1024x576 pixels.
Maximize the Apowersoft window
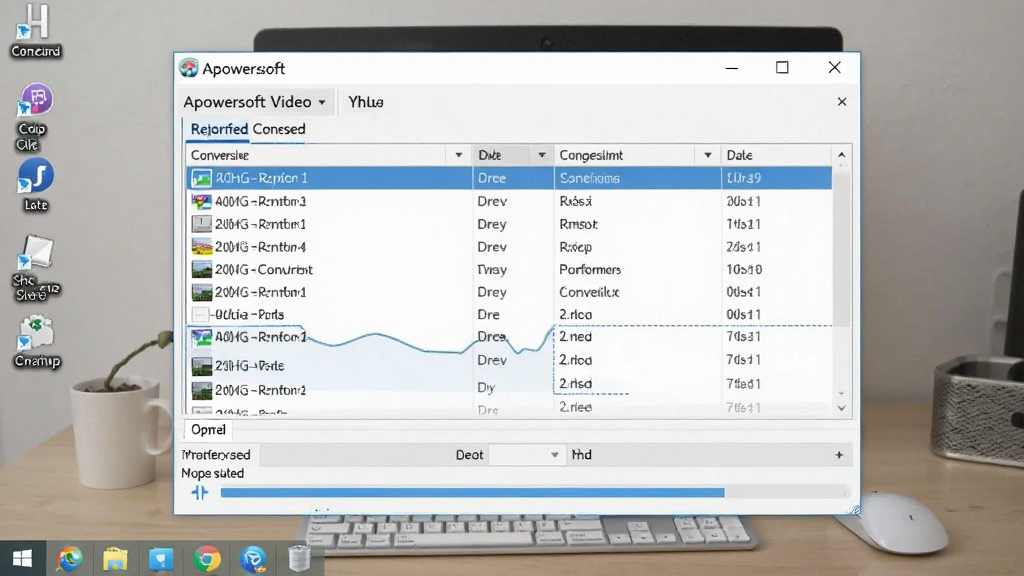782,67
